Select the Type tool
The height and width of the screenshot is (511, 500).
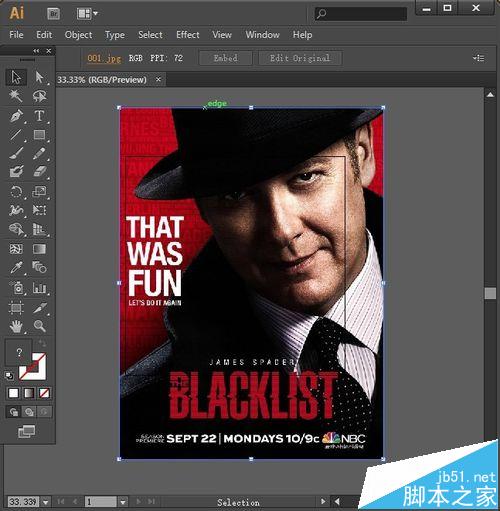[39, 116]
